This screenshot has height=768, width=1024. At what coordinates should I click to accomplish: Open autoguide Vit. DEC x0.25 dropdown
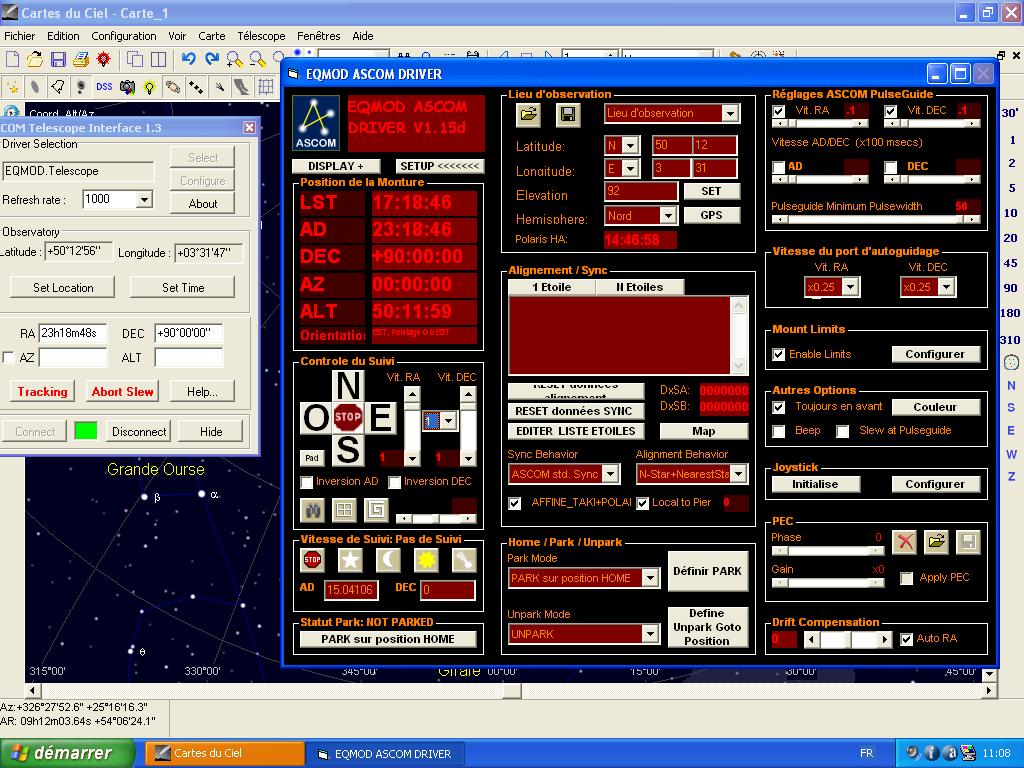946,287
